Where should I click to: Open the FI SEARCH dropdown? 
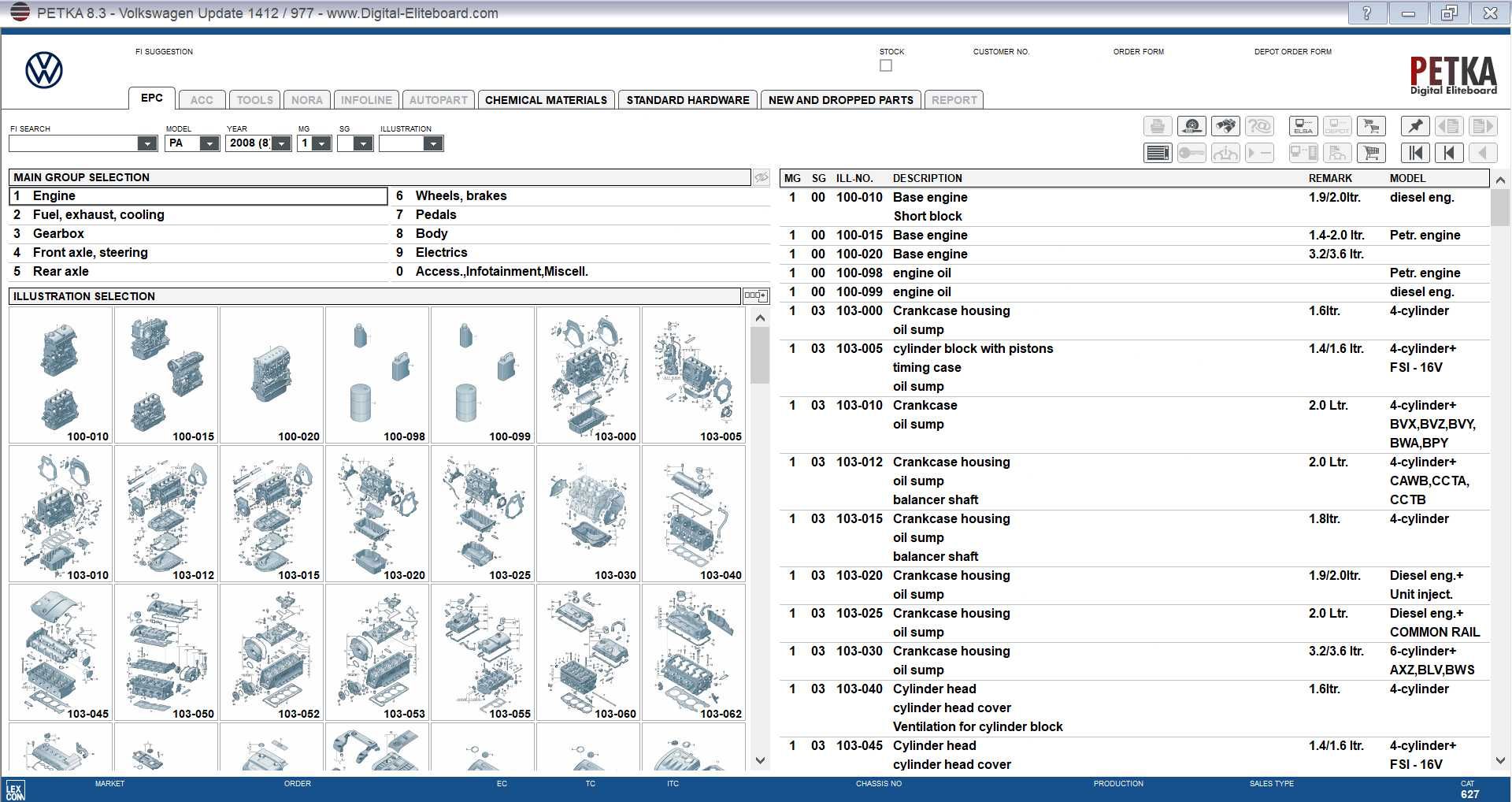point(146,143)
